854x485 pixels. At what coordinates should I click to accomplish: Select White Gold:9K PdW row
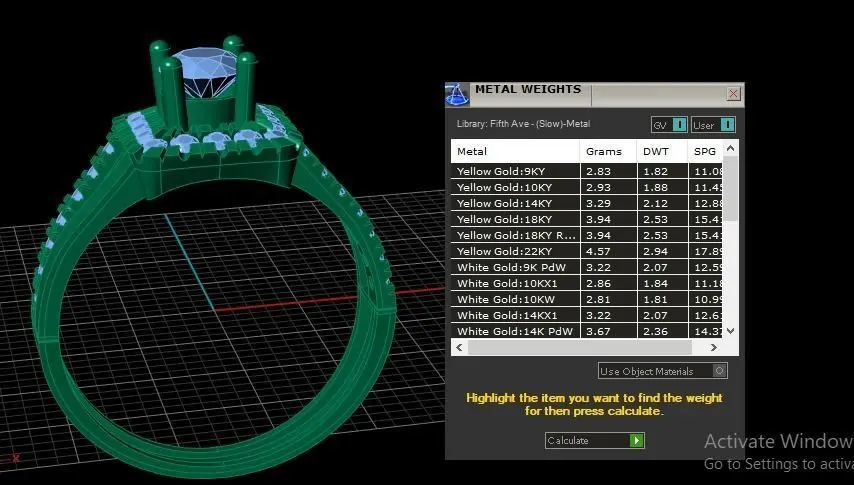[x=587, y=267]
